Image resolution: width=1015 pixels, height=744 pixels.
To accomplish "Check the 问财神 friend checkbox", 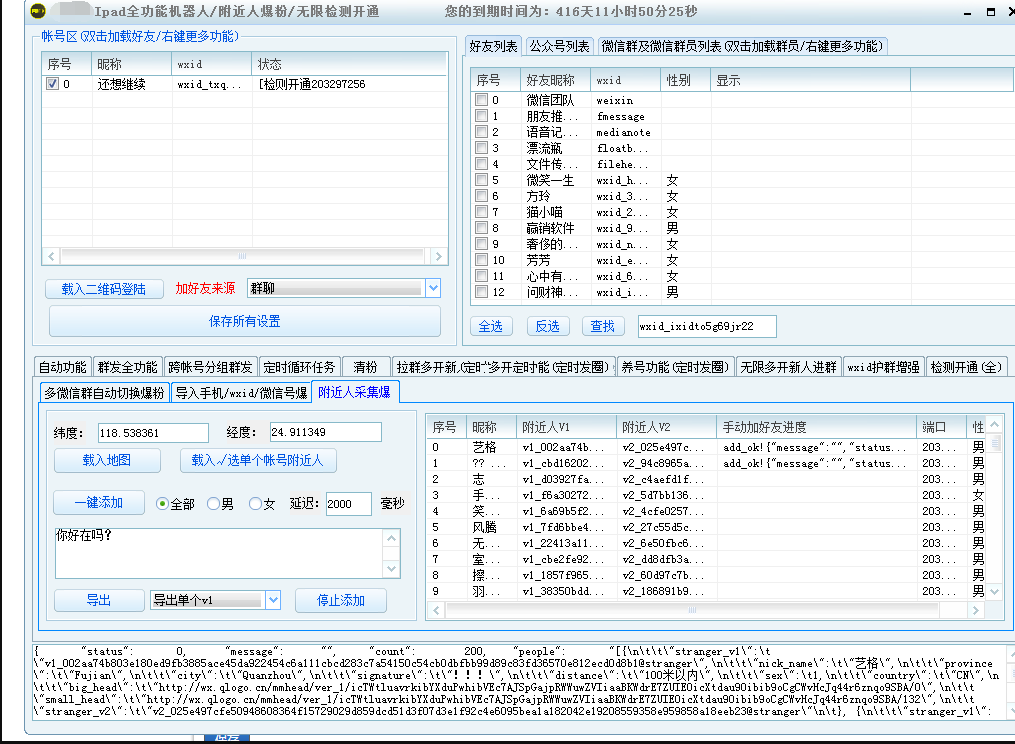I will point(481,291).
